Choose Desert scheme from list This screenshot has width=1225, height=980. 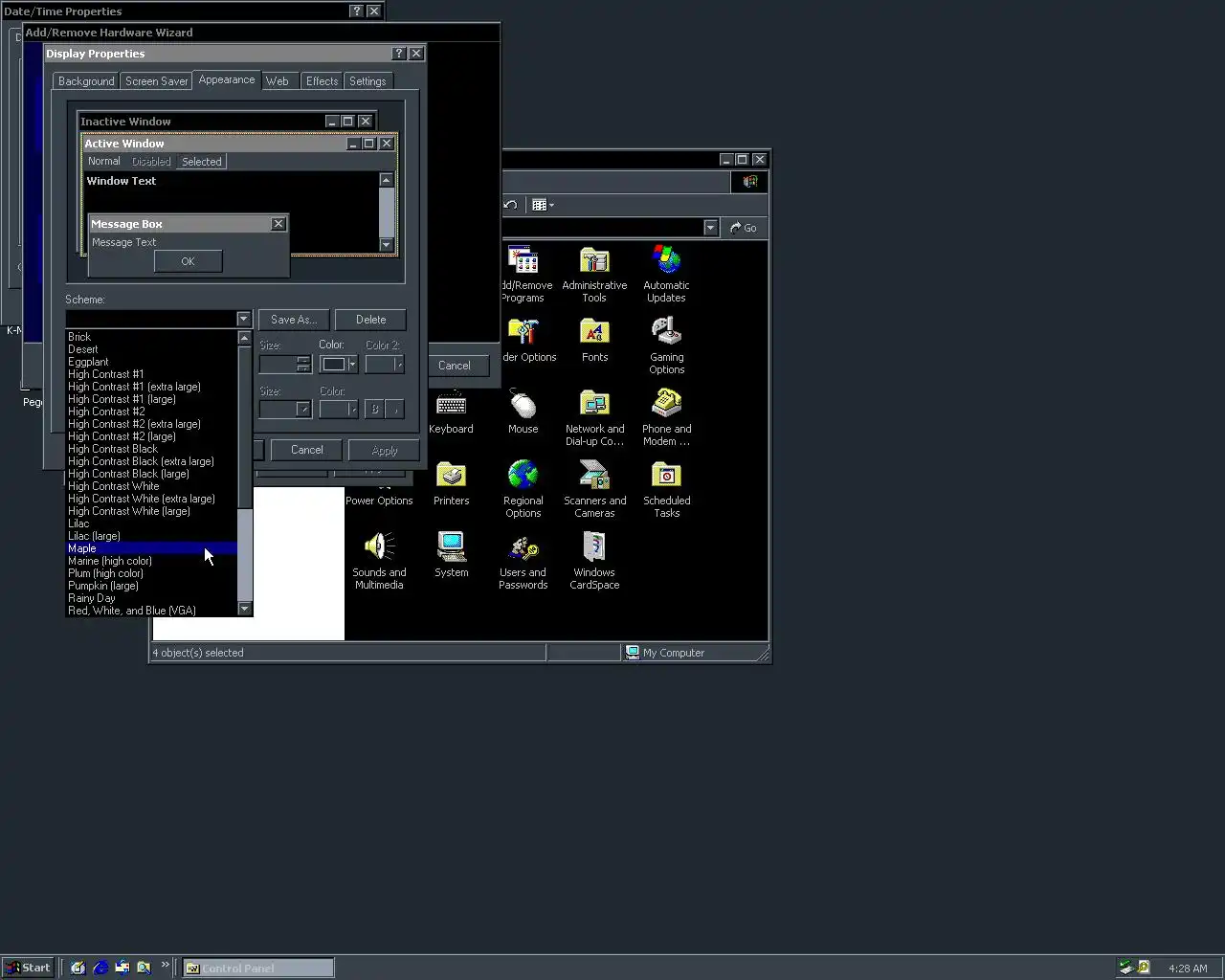pos(151,349)
